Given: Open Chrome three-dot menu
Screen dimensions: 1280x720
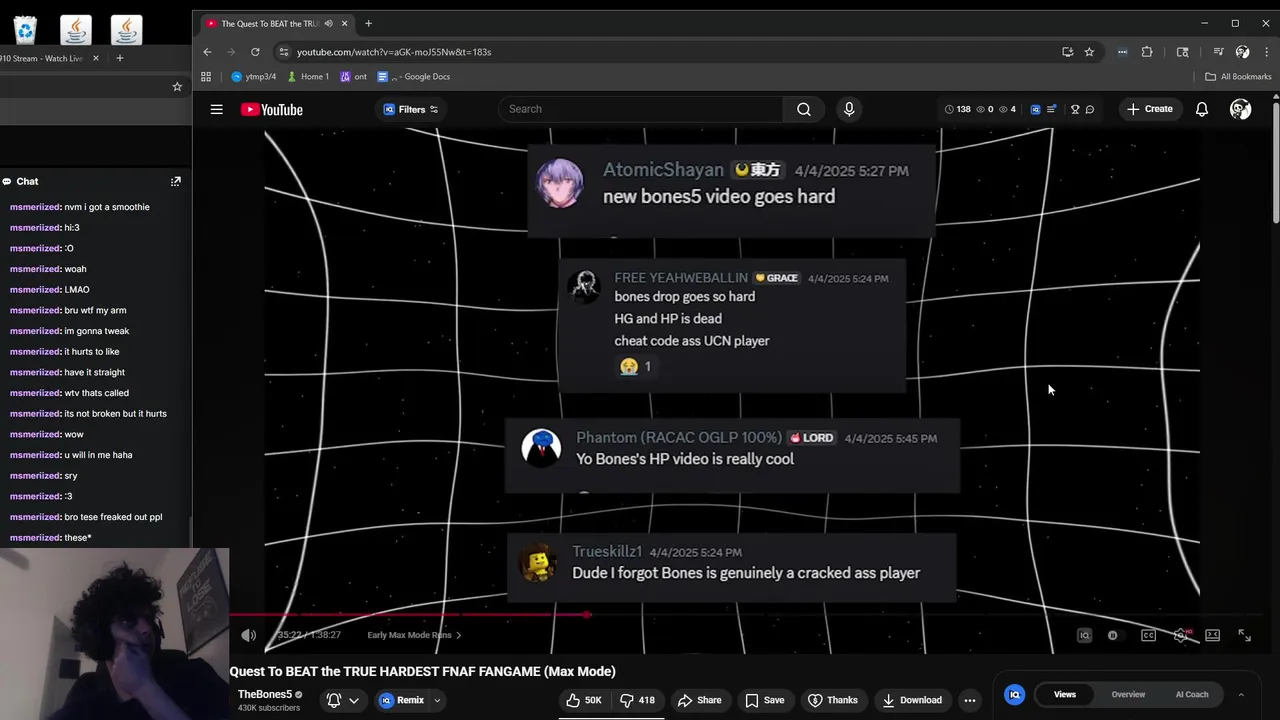Looking at the screenshot, I should pyautogui.click(x=1266, y=52).
